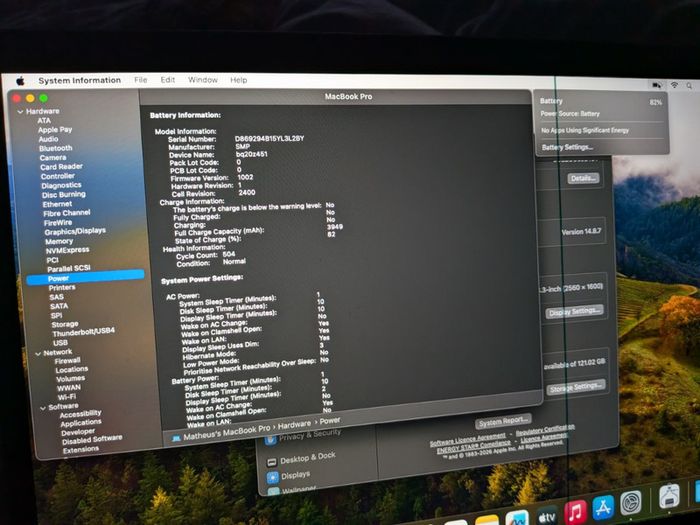
Task: Select Card Reader in sidebar
Action: click(61, 167)
